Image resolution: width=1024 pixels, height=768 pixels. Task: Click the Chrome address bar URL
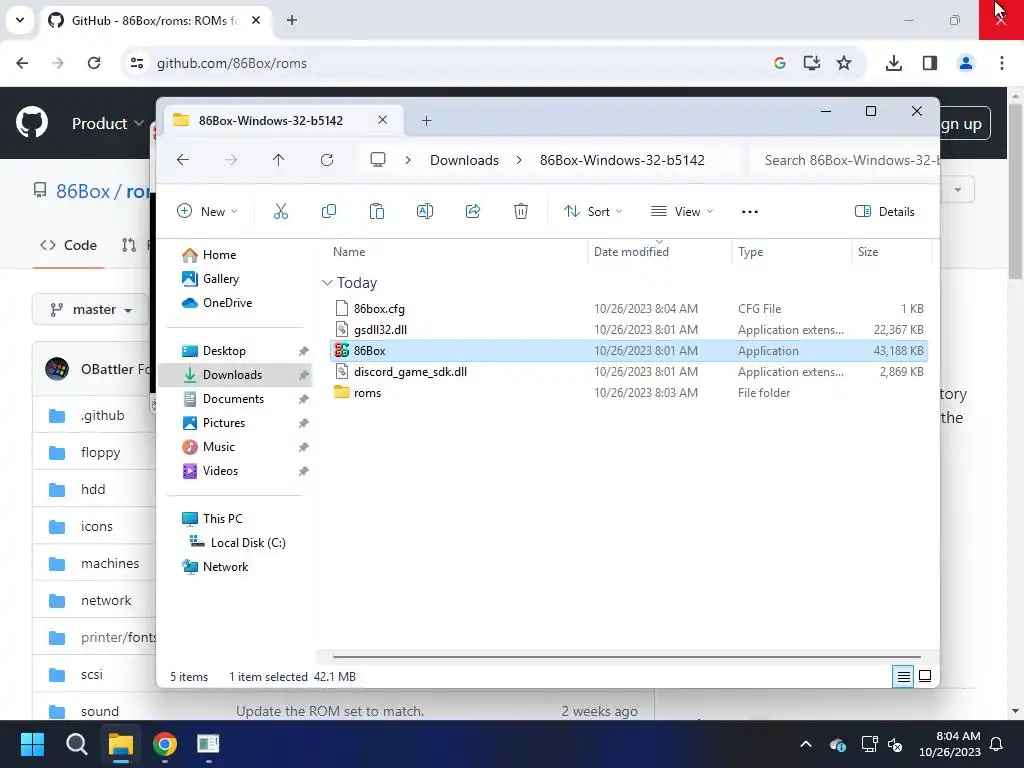click(232, 63)
